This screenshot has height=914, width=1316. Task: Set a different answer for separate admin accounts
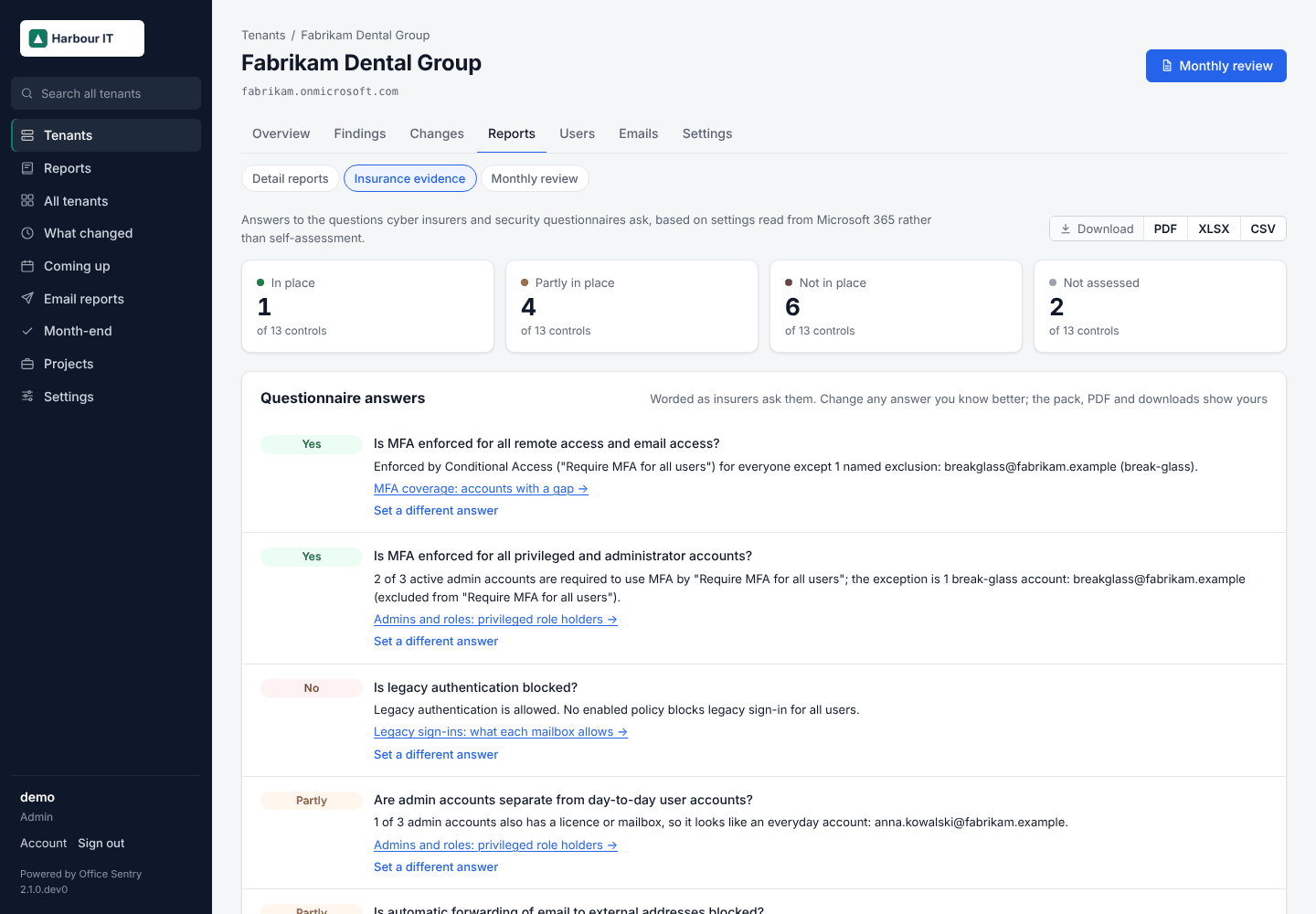436,866
